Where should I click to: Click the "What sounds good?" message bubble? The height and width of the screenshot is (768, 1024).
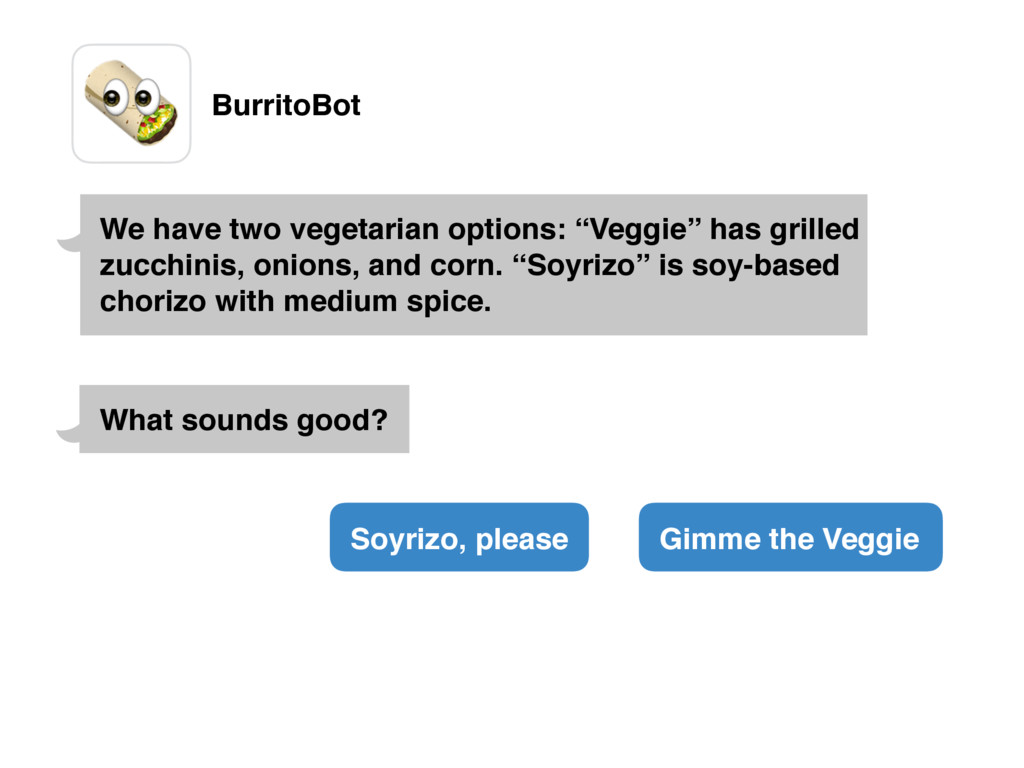[244, 419]
